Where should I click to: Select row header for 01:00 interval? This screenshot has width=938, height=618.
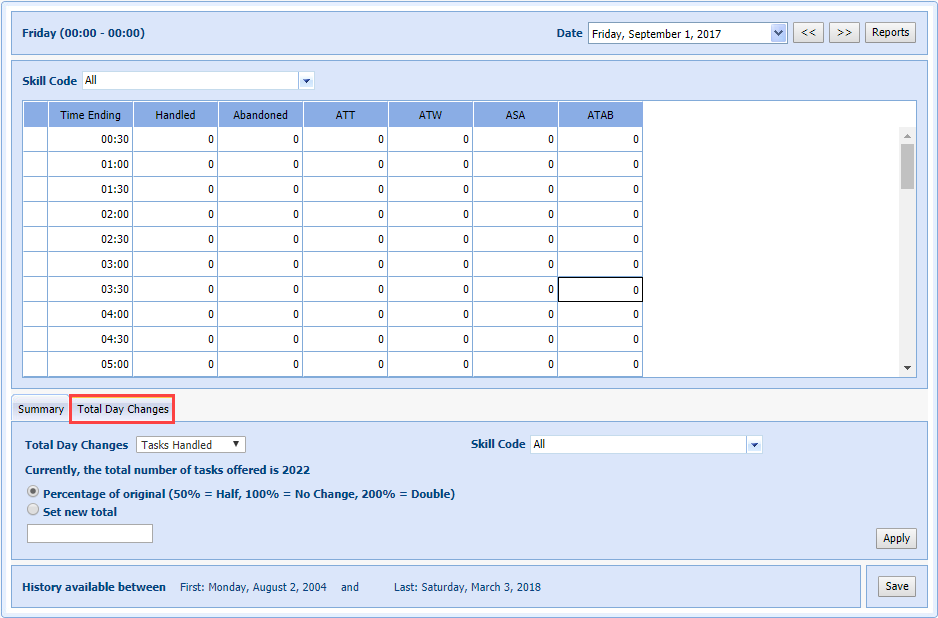click(x=35, y=164)
